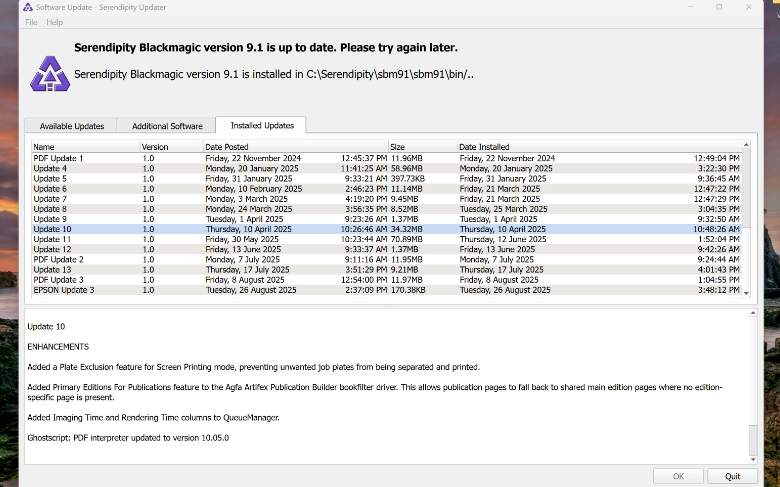
Task: Click the description pane scroll-up arrow
Action: point(753,313)
